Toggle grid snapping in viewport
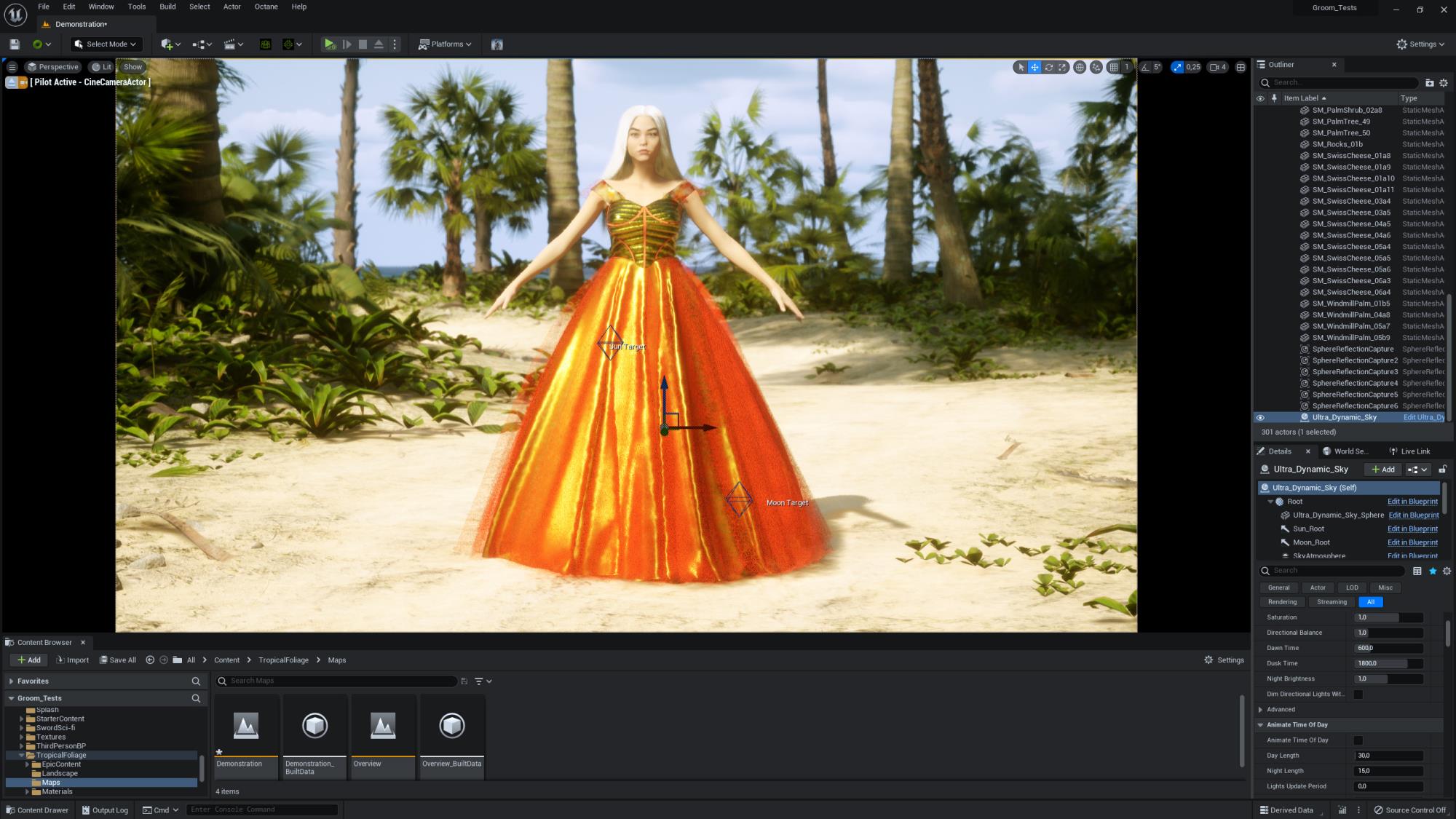 click(x=1113, y=67)
